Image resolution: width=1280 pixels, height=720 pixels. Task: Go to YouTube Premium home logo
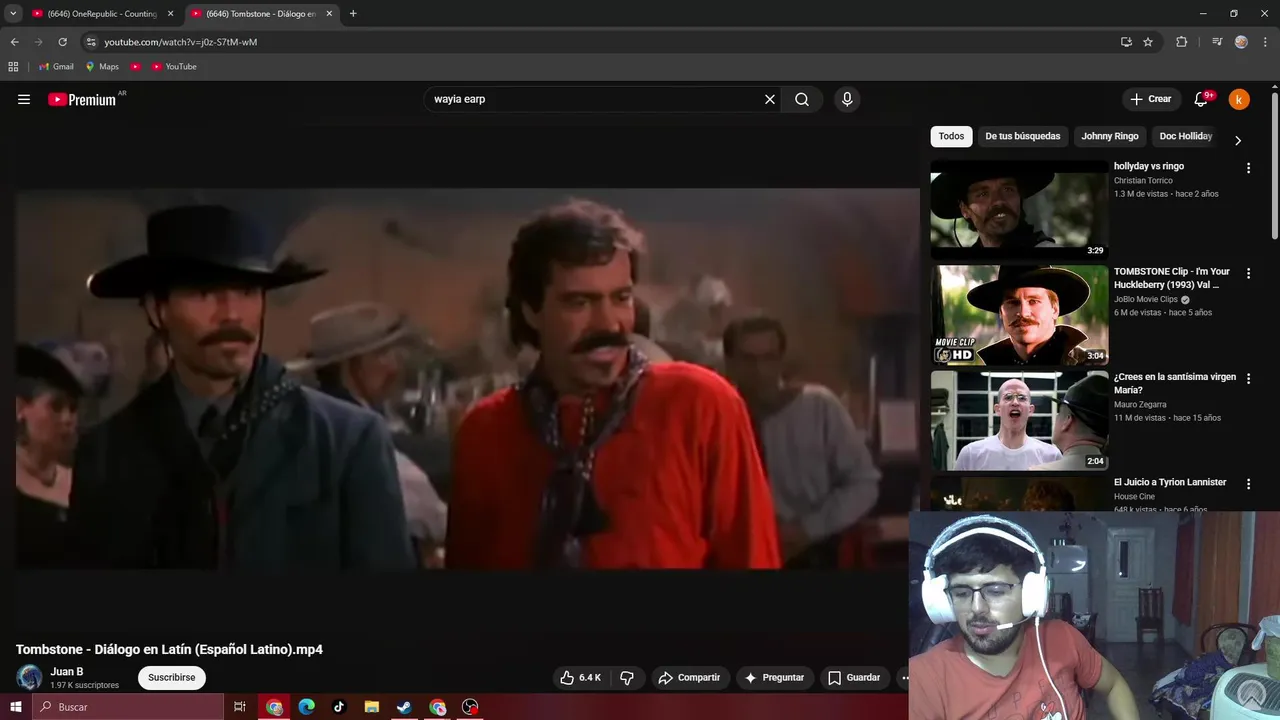(x=82, y=99)
